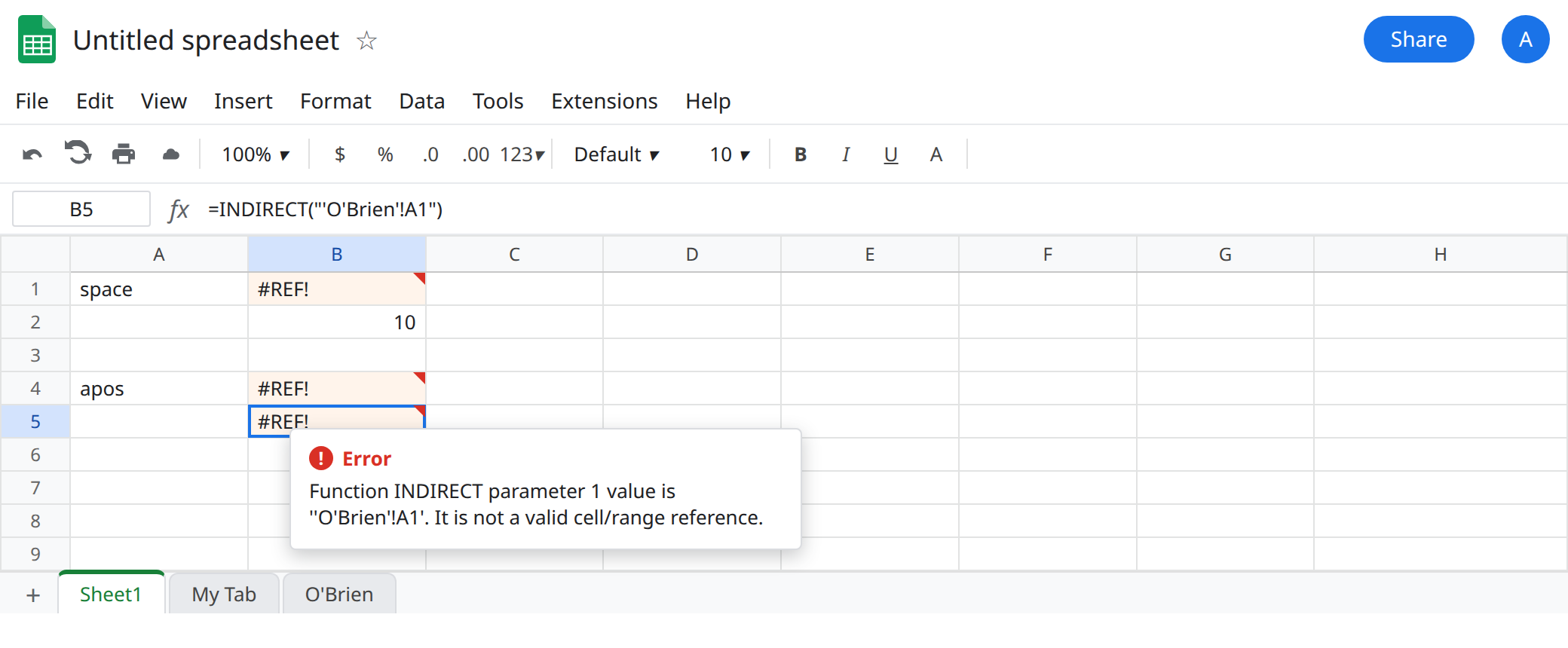Select the Sheet1 tab
The height and width of the screenshot is (648, 1568).
(x=111, y=593)
